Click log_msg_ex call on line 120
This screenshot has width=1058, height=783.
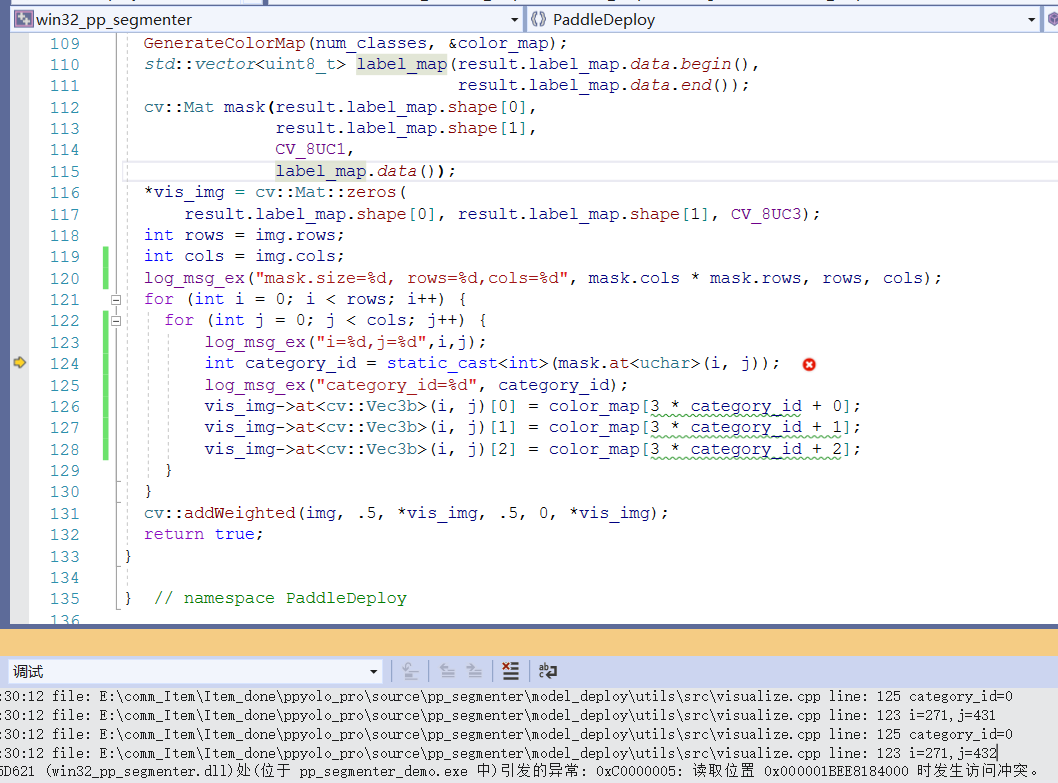(194, 278)
